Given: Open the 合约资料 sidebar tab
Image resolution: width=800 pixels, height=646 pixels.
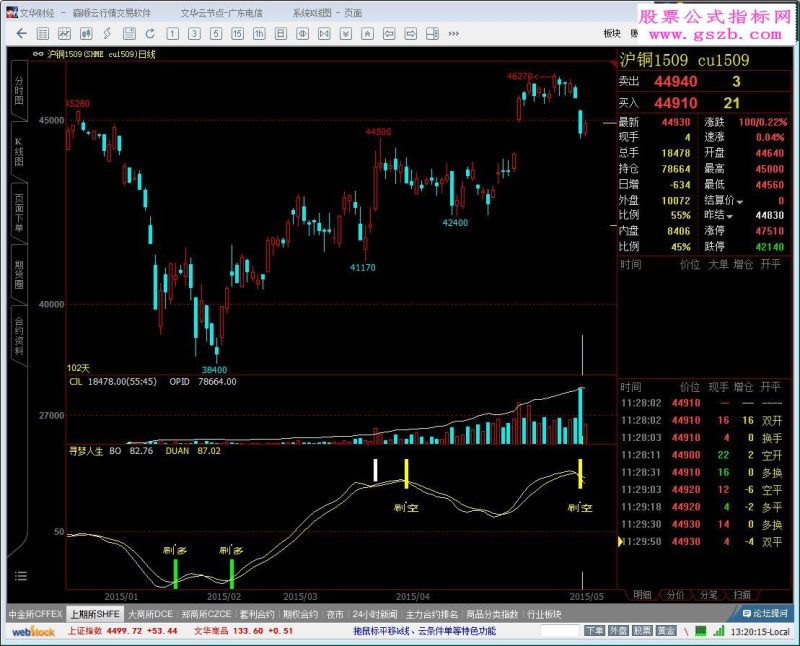Looking at the screenshot, I should click(x=19, y=335).
